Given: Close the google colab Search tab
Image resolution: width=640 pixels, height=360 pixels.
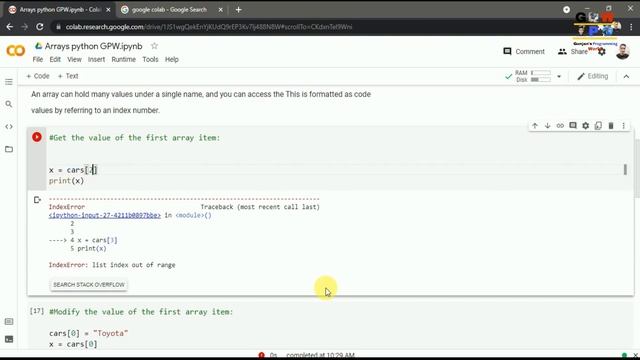Looking at the screenshot, I should [x=220, y=9].
